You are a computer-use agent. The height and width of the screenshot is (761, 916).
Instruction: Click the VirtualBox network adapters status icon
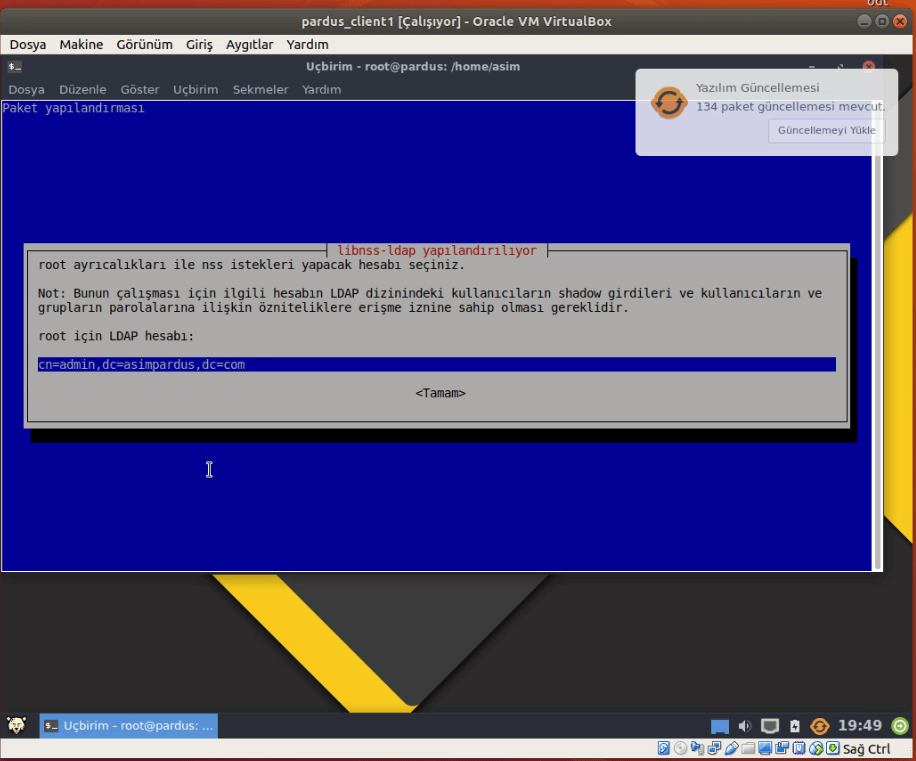click(714, 748)
